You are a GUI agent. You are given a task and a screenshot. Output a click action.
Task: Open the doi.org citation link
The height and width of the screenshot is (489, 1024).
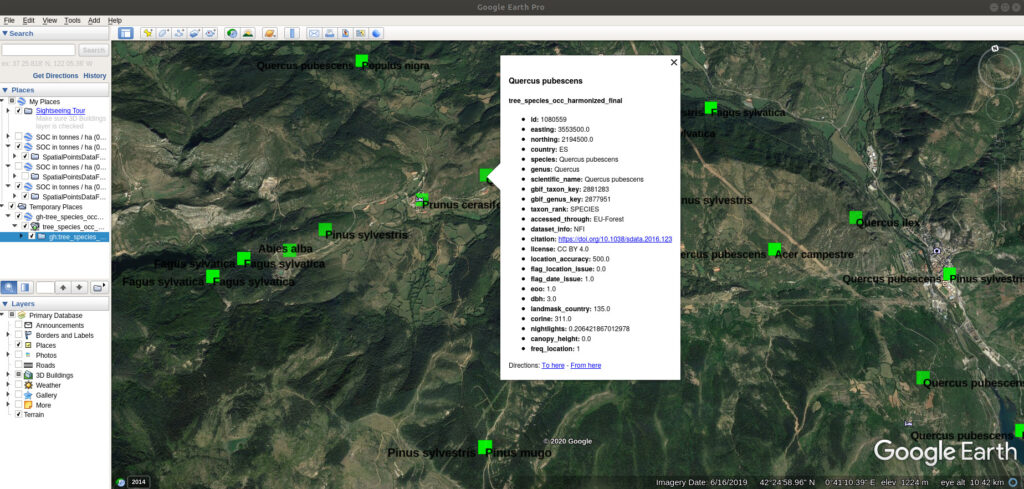pos(615,240)
